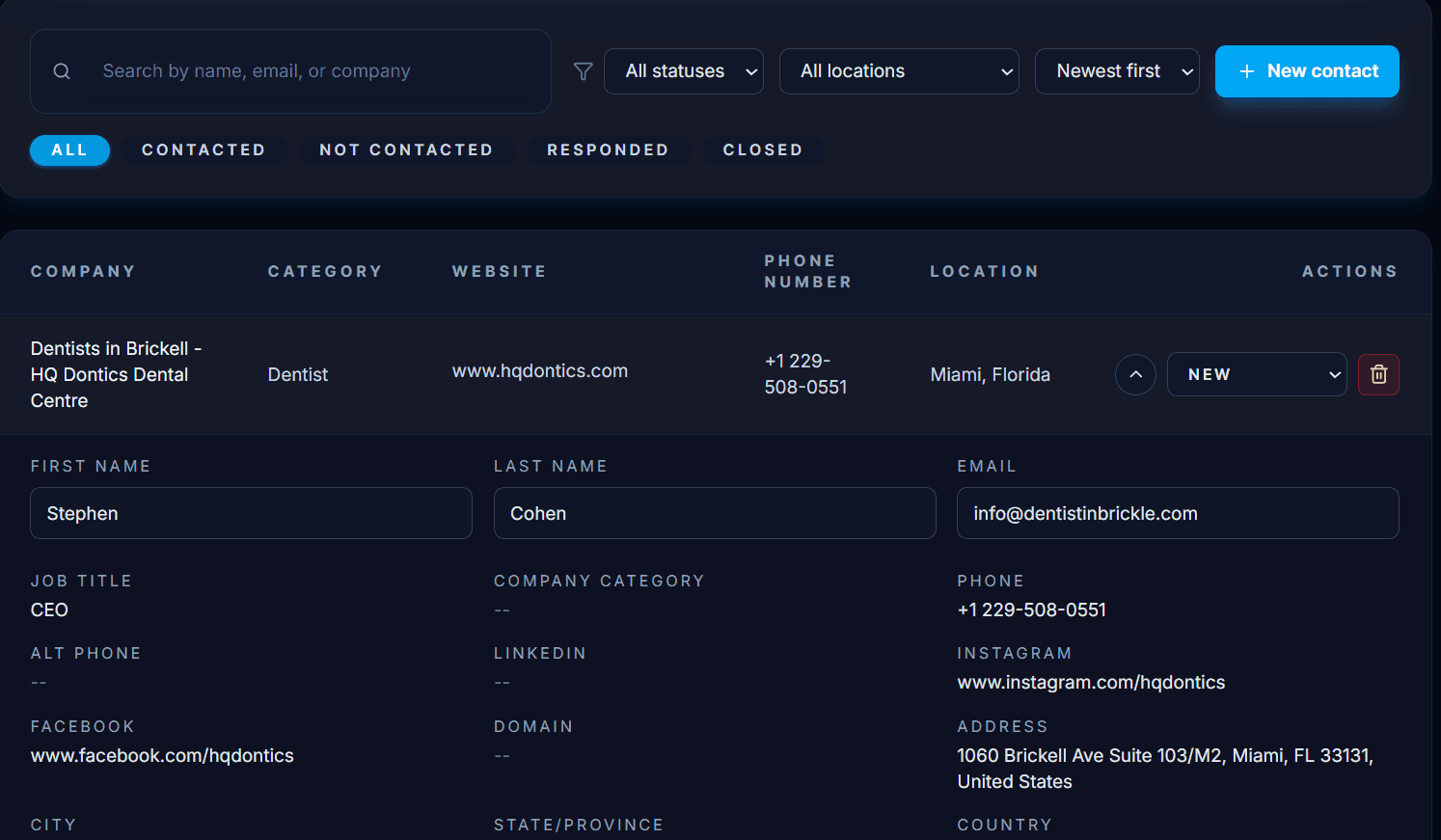Open the All statuses dropdown
This screenshot has height=840, width=1441.
pyautogui.click(x=683, y=70)
